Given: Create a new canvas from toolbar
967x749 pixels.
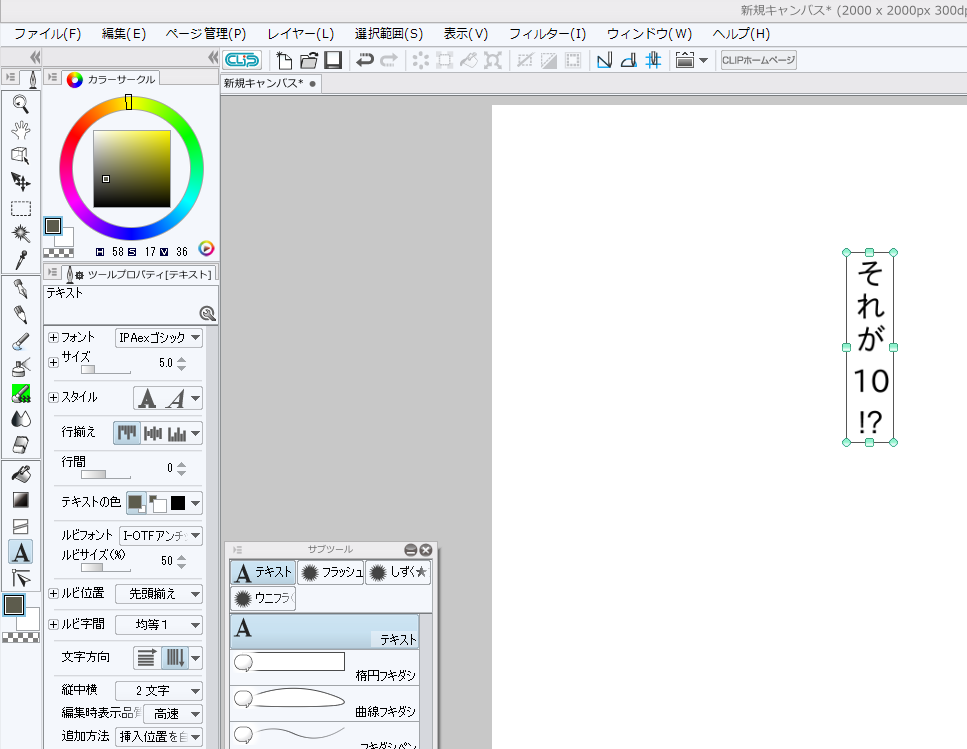Looking at the screenshot, I should pos(285,60).
